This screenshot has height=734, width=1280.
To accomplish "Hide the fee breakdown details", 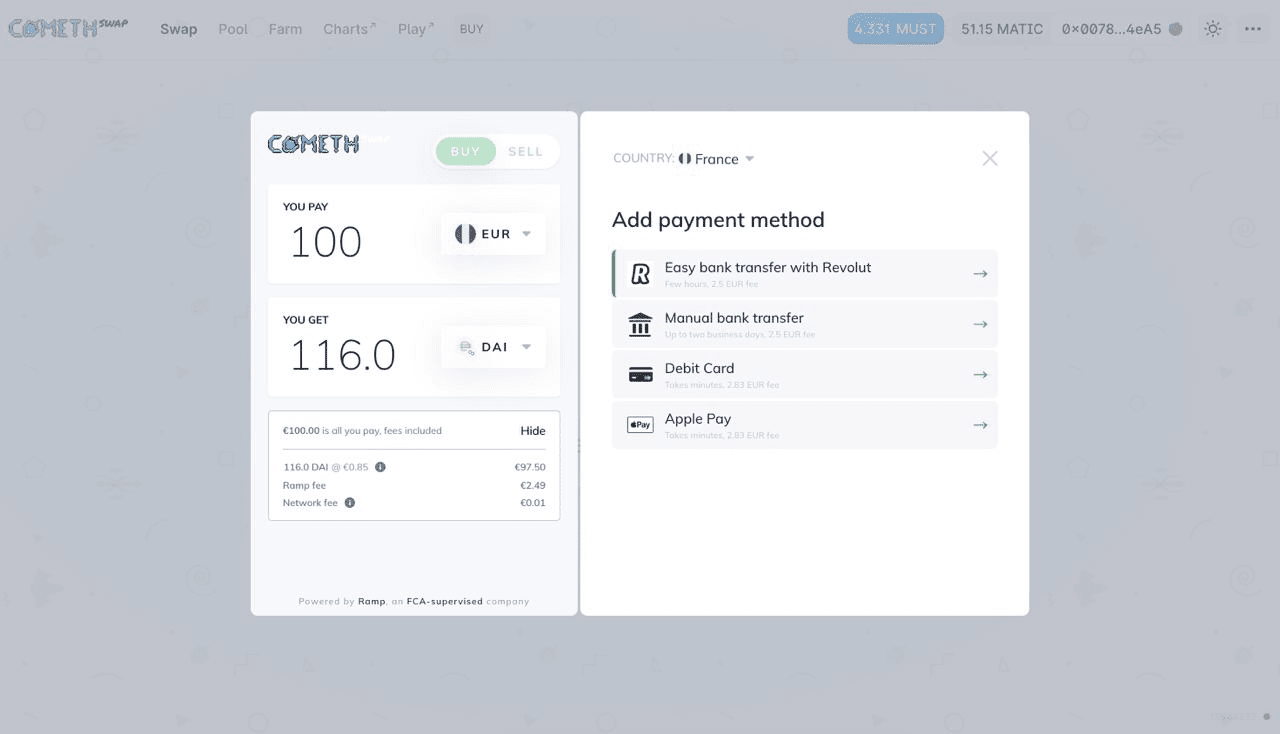I will pyautogui.click(x=533, y=431).
